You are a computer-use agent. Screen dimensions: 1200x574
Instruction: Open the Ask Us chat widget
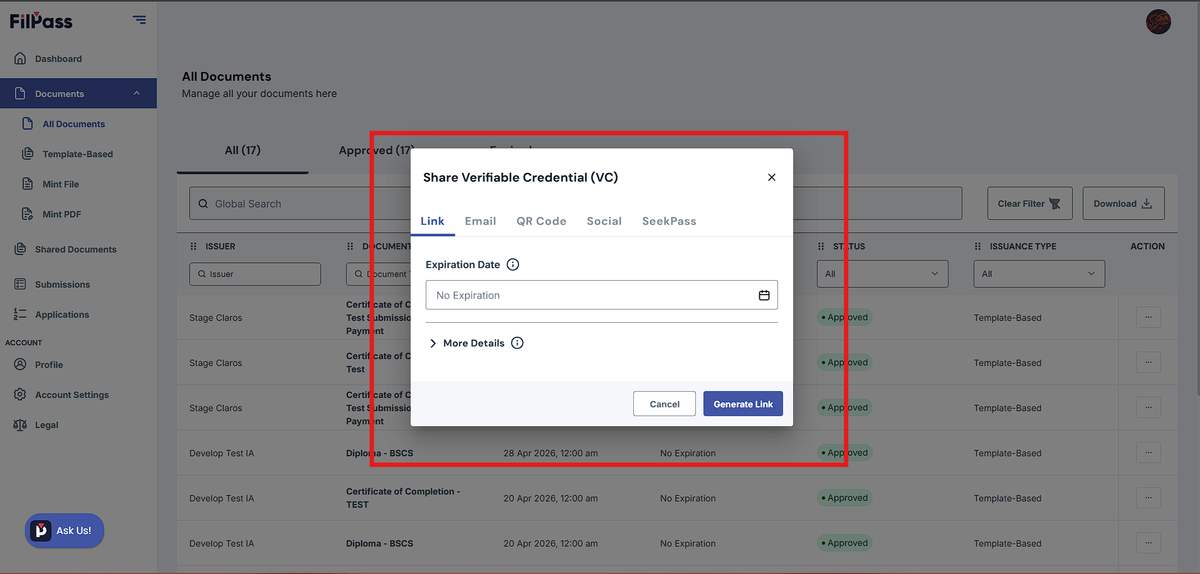click(64, 531)
